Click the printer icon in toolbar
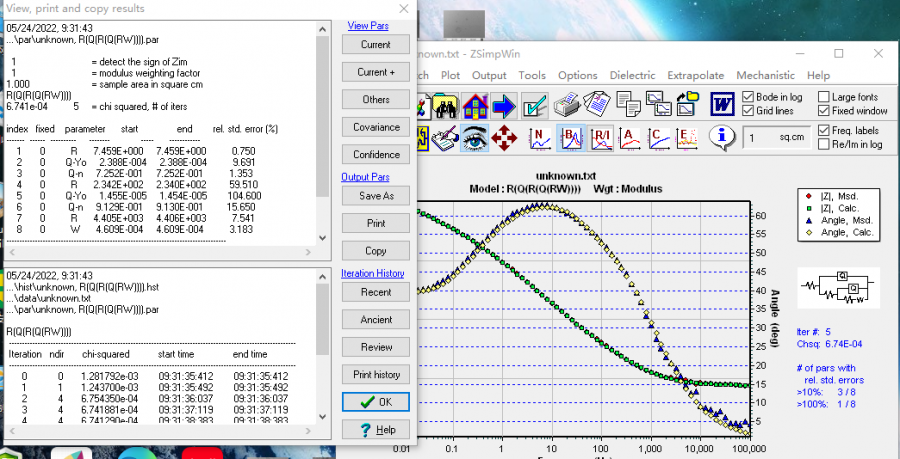 click(x=567, y=104)
